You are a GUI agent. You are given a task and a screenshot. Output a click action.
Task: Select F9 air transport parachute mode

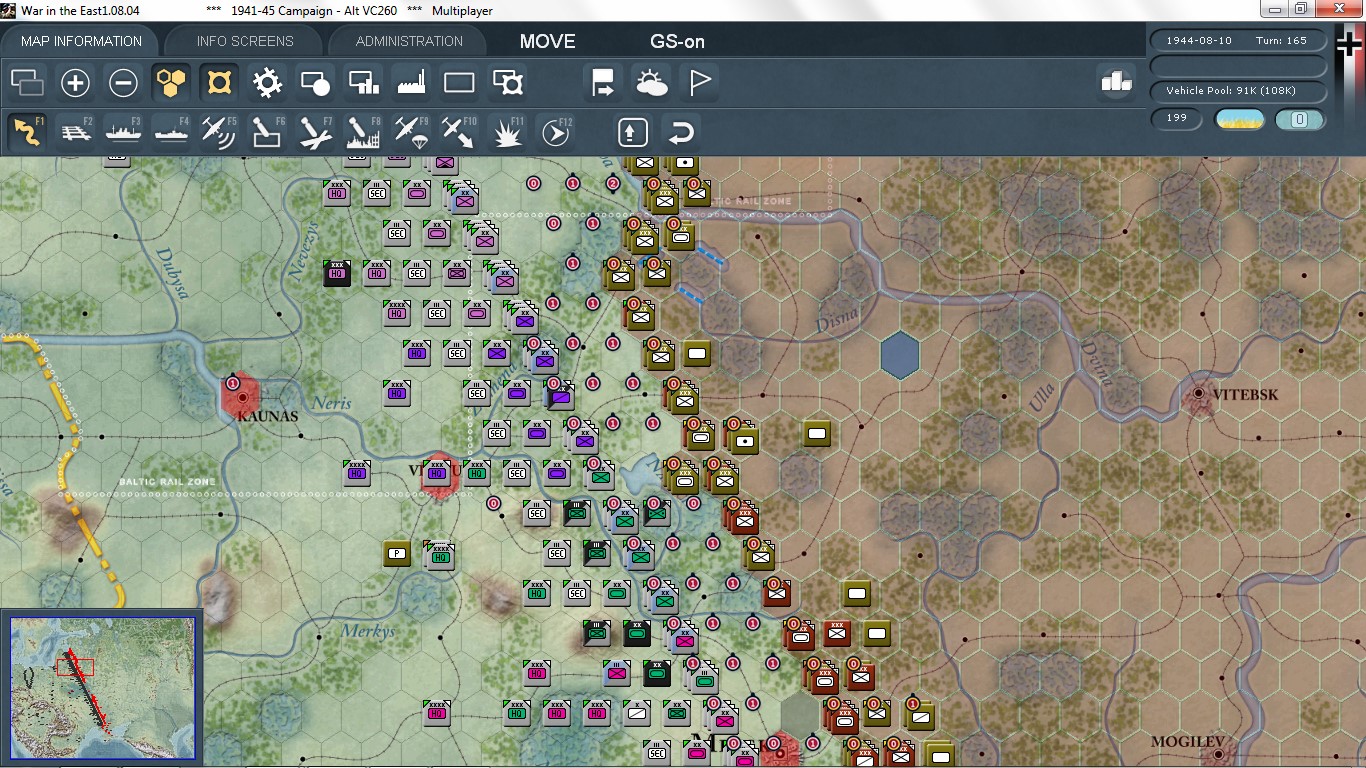pyautogui.click(x=412, y=132)
